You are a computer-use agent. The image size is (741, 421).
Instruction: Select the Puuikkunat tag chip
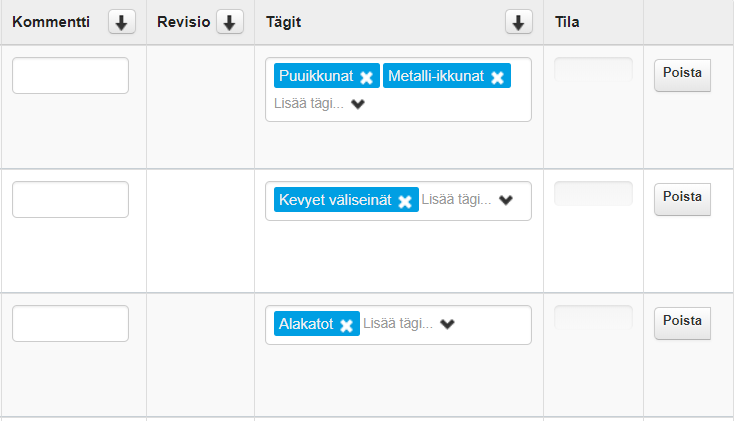point(316,76)
